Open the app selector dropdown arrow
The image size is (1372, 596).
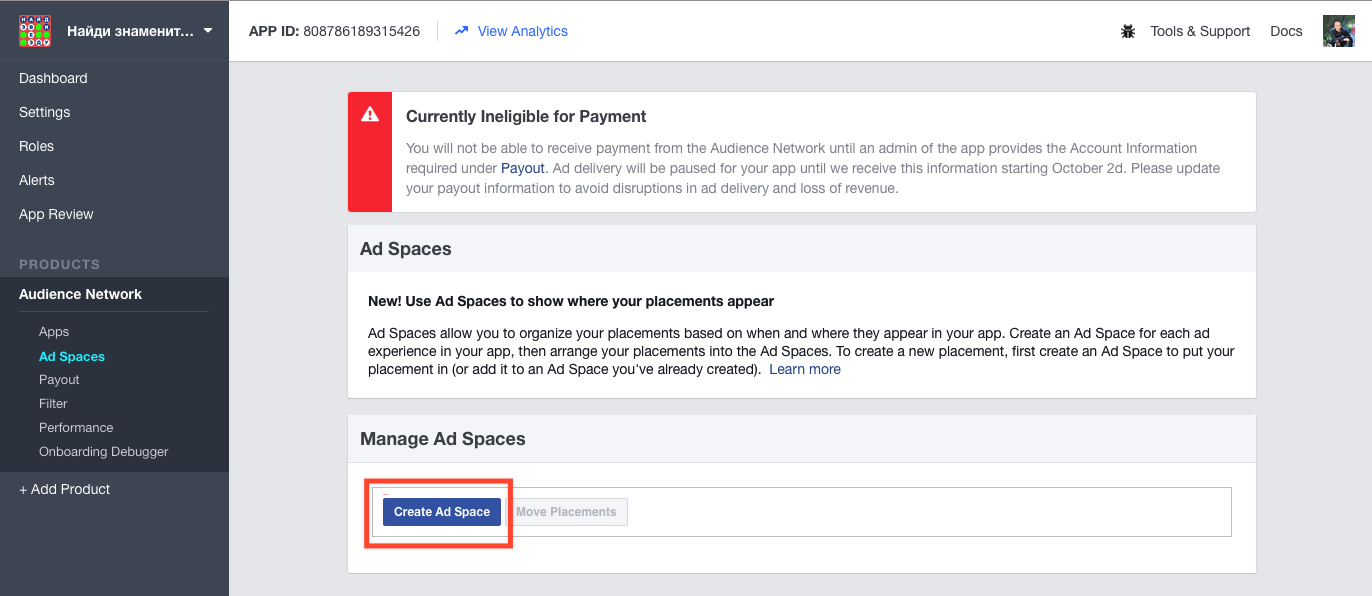pos(208,31)
